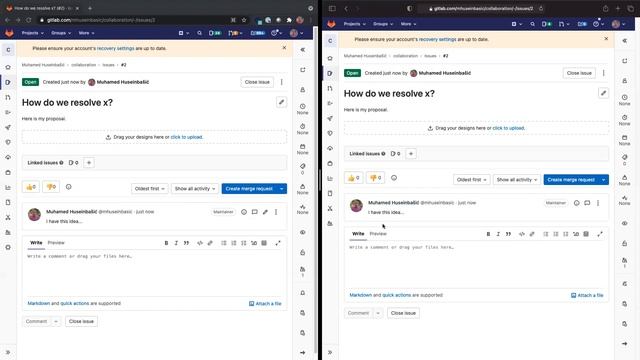This screenshot has height=360, width=640.
Task: Click GitLab fox logo in left window
Action: click(9, 33)
